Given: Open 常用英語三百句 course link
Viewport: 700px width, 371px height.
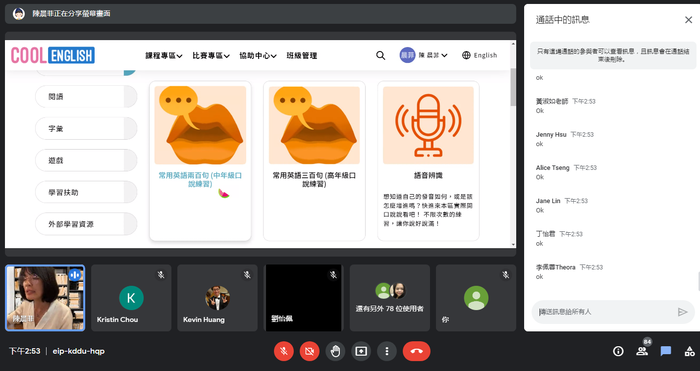Looking at the screenshot, I should coord(314,179).
